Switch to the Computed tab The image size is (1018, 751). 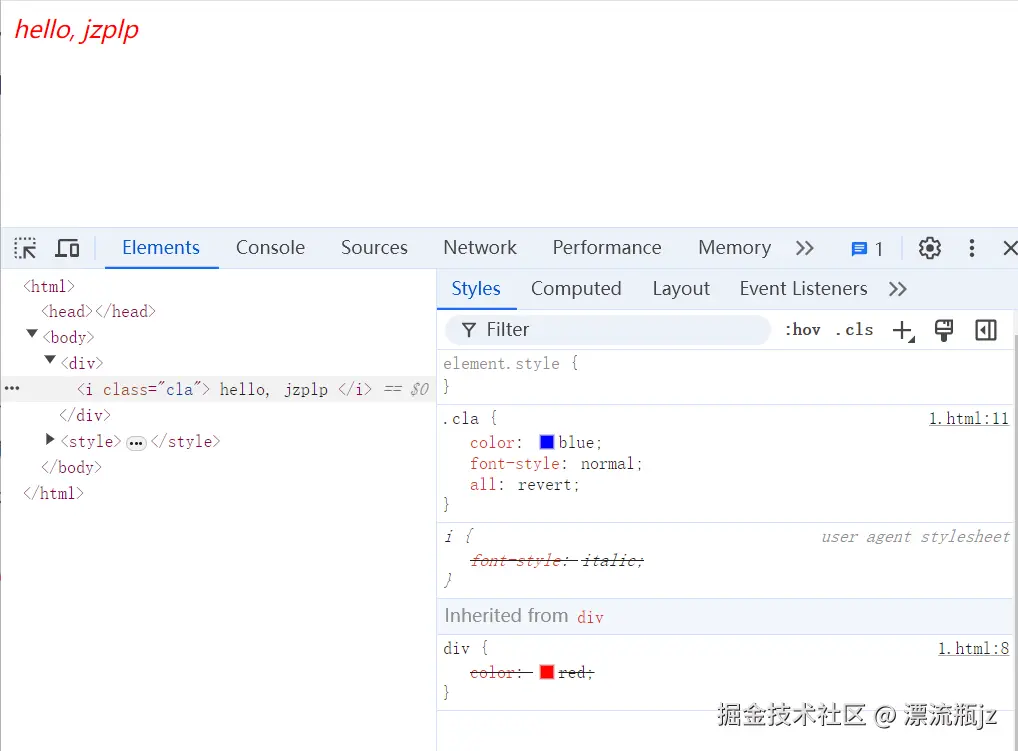[x=576, y=288]
